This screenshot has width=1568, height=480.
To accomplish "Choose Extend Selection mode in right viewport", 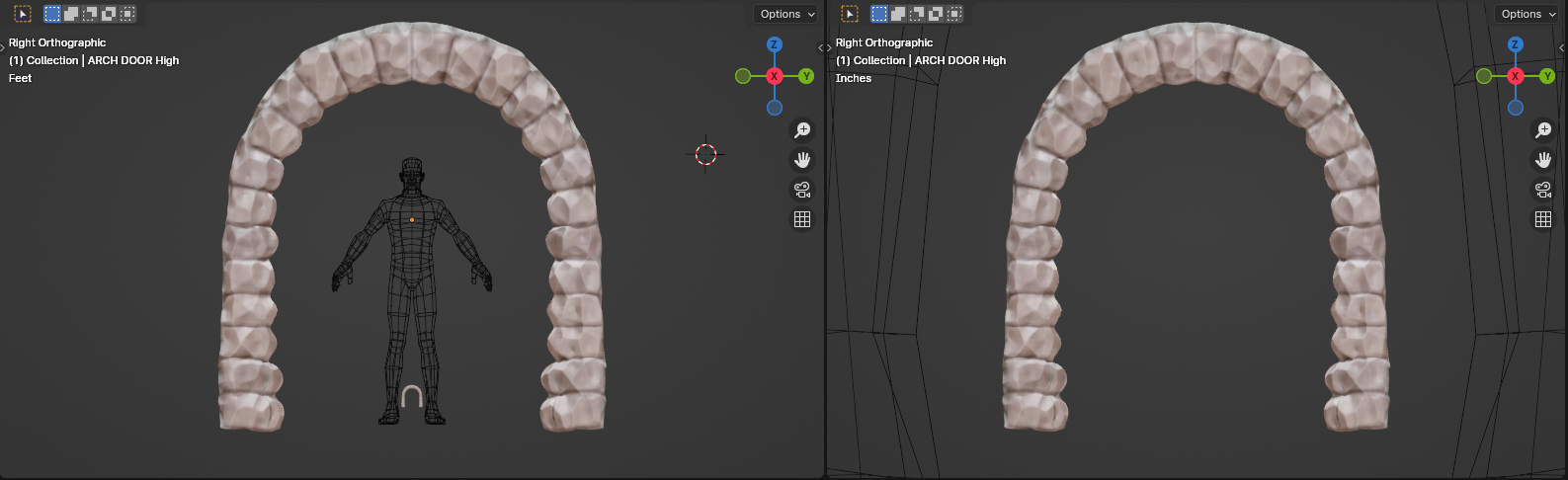I will pyautogui.click(x=898, y=14).
